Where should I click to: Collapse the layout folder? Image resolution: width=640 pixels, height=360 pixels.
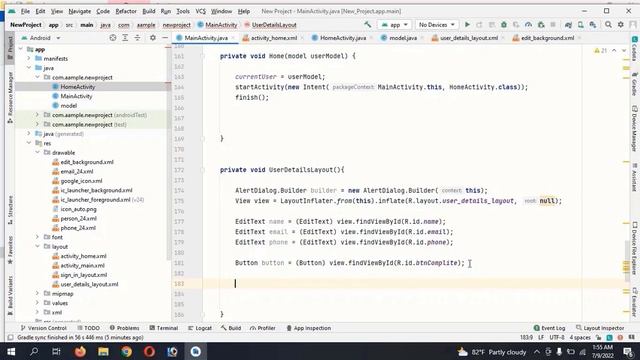(x=38, y=247)
